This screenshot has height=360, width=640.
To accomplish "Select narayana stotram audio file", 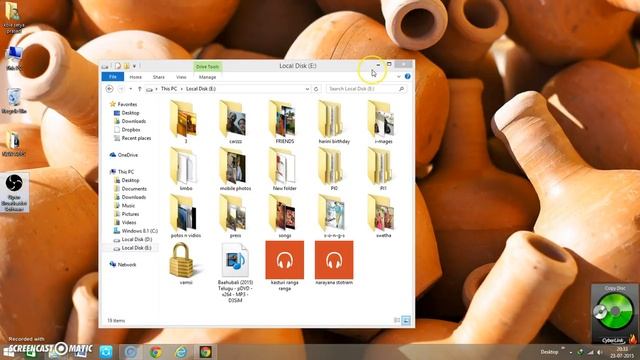I will click(x=334, y=263).
